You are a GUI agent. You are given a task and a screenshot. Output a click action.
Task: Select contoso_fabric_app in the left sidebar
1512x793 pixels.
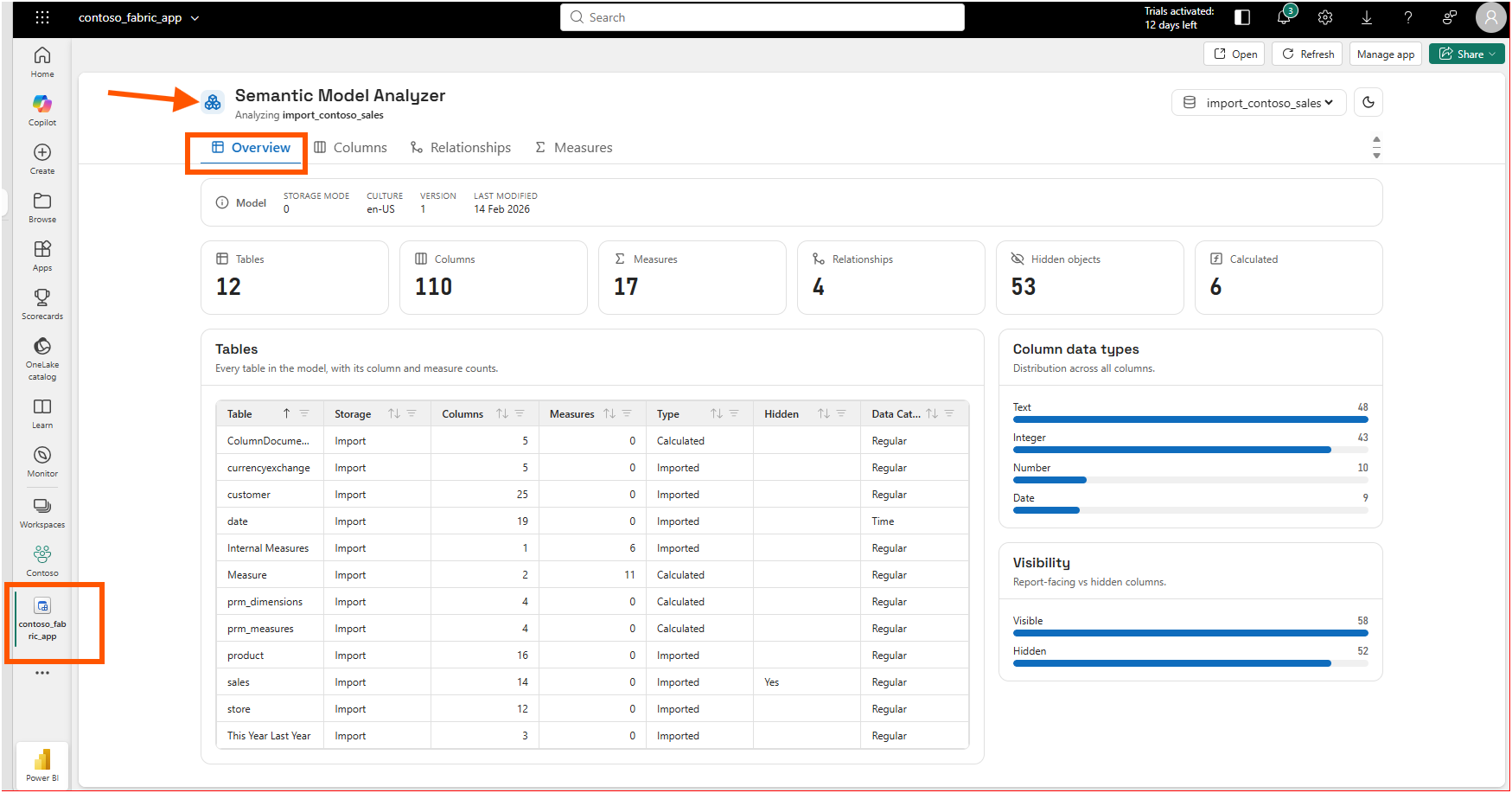click(x=42, y=617)
